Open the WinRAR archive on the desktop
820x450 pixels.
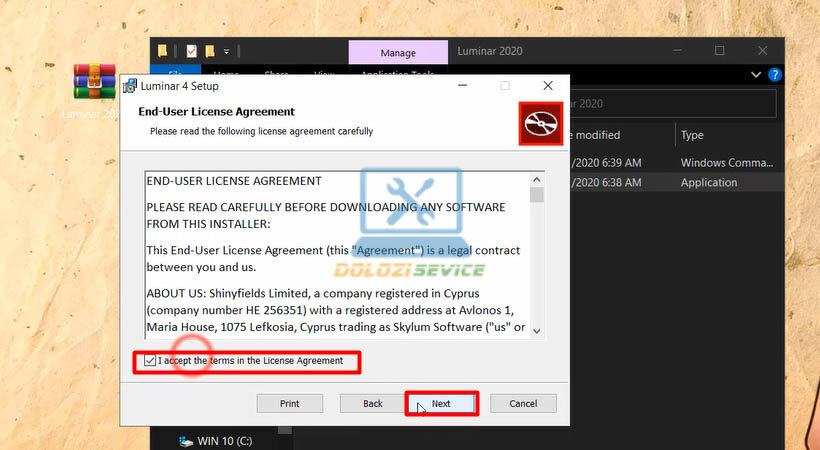coord(95,82)
